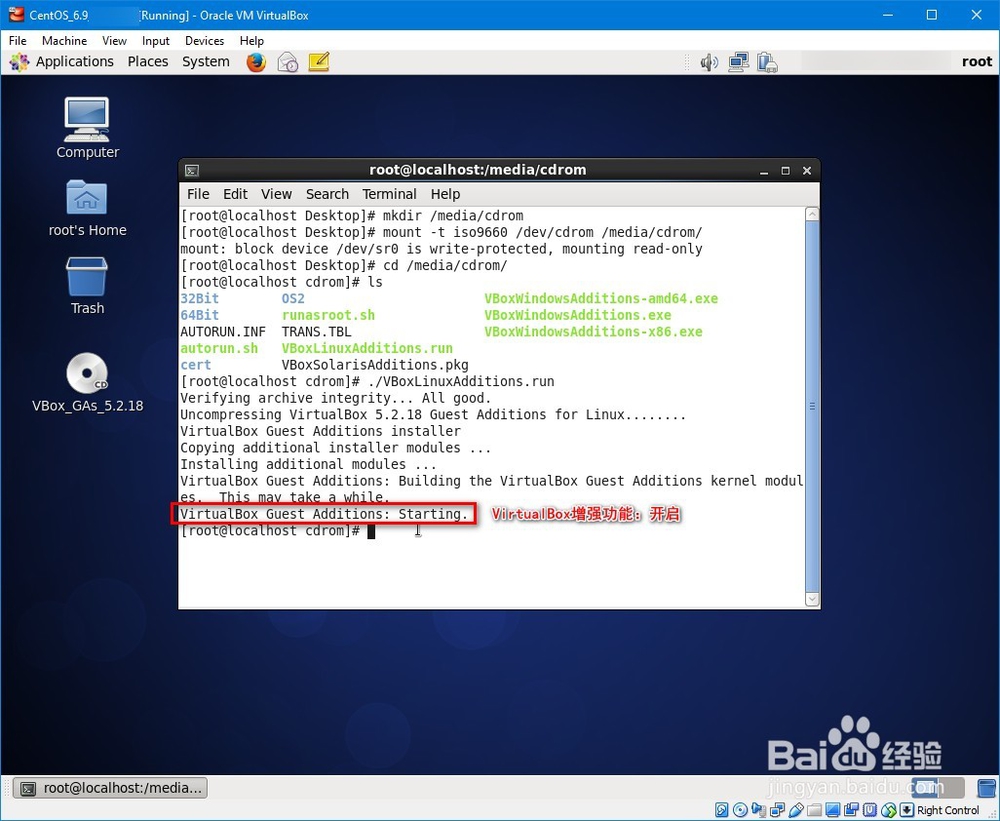Click the root@localhost:/media... taskbar button

tap(111, 788)
